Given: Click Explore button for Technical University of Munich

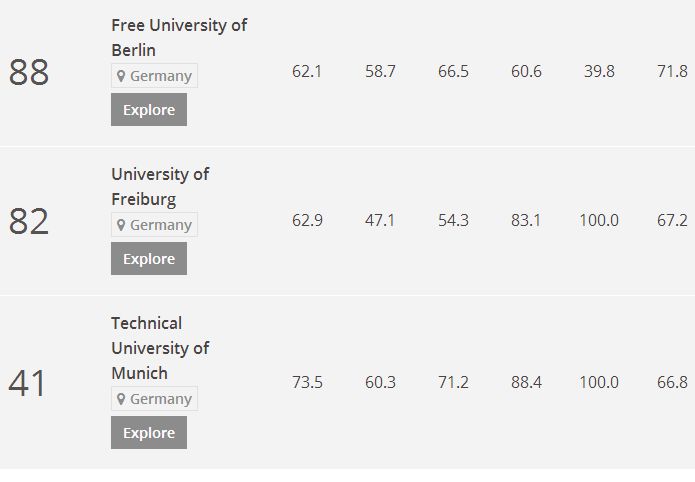Looking at the screenshot, I should [148, 433].
